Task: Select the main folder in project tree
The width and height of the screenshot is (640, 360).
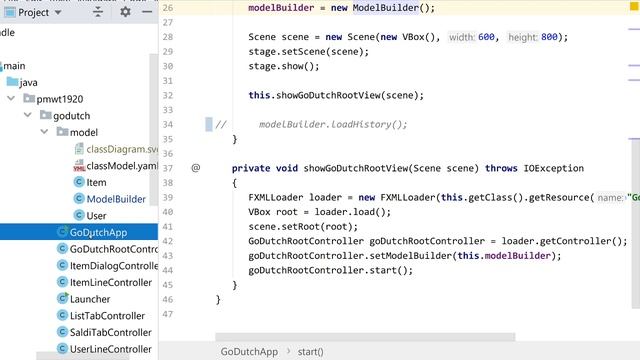Action: (x=14, y=66)
